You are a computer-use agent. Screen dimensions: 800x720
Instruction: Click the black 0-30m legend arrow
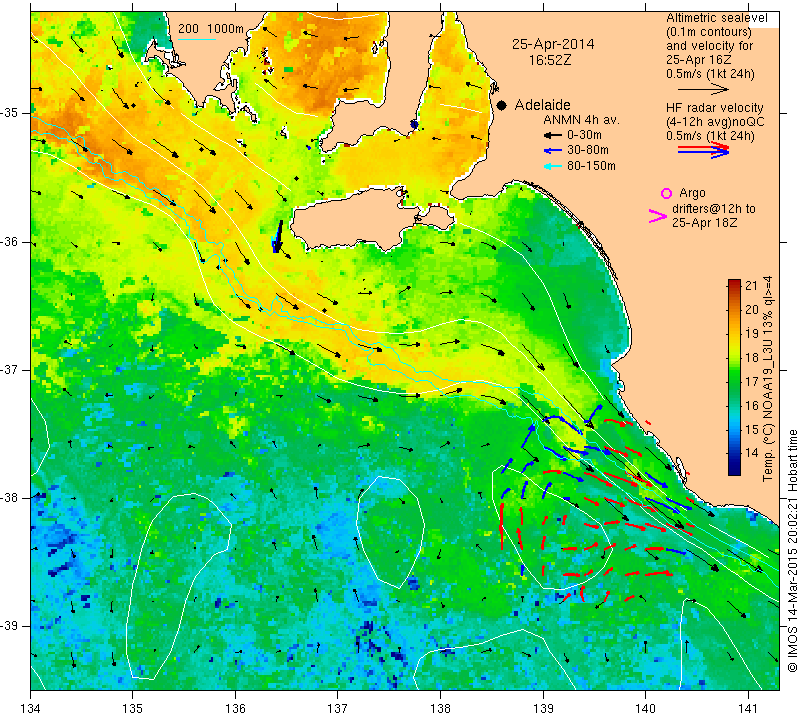point(553,135)
